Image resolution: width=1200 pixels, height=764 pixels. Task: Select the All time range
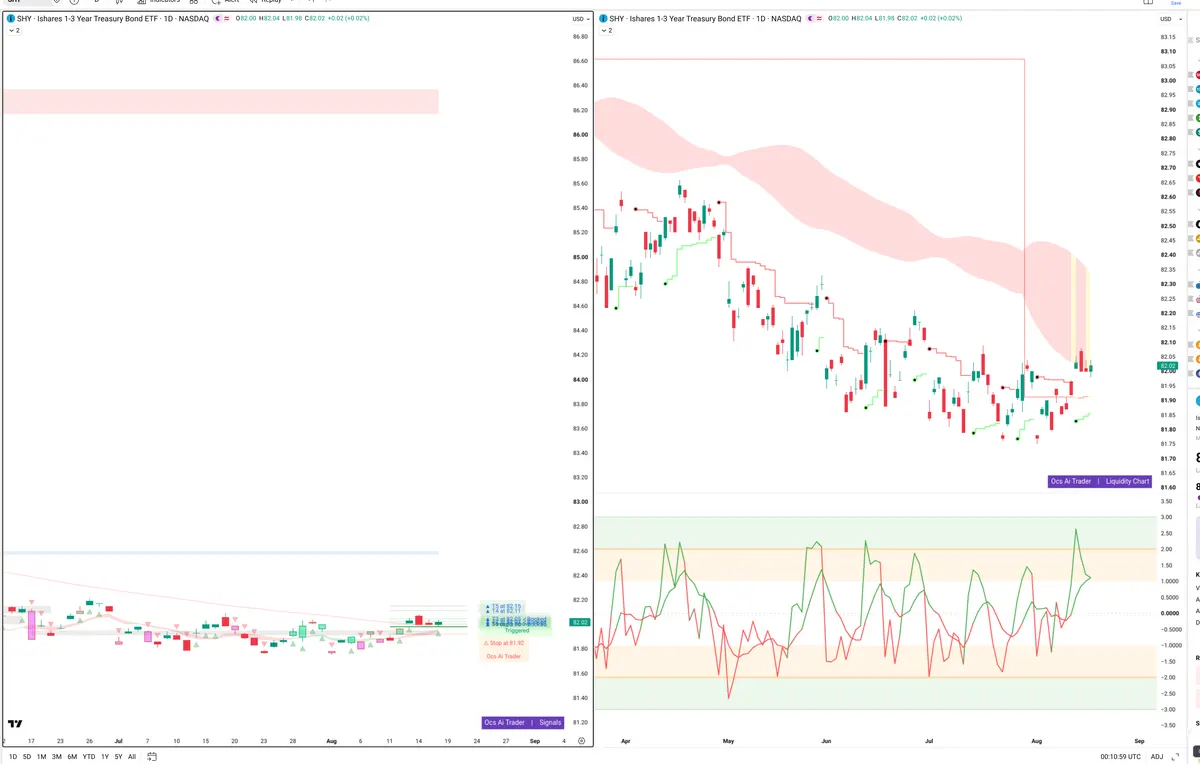[x=132, y=757]
